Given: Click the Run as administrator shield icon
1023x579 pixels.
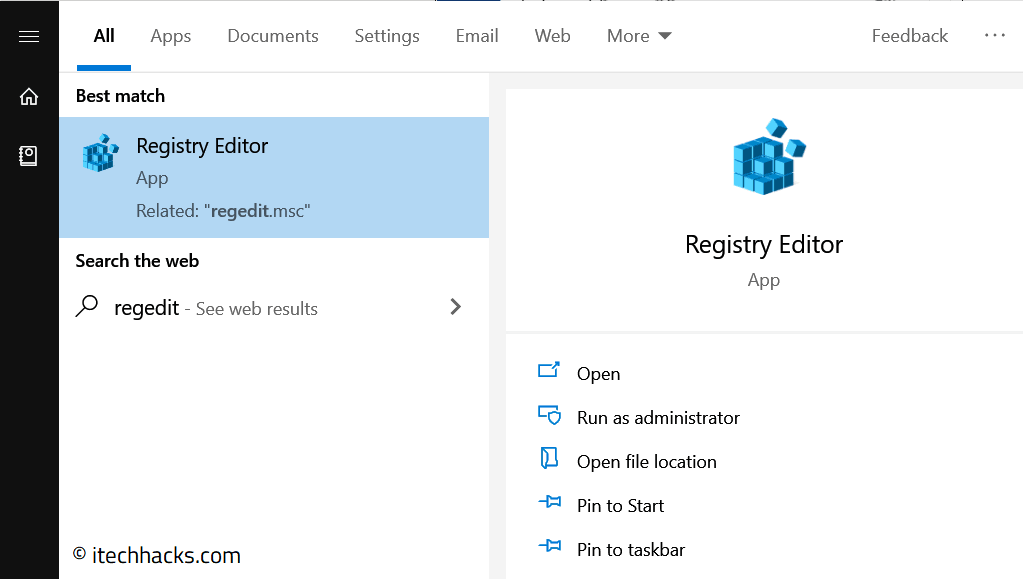Looking at the screenshot, I should pyautogui.click(x=549, y=415).
